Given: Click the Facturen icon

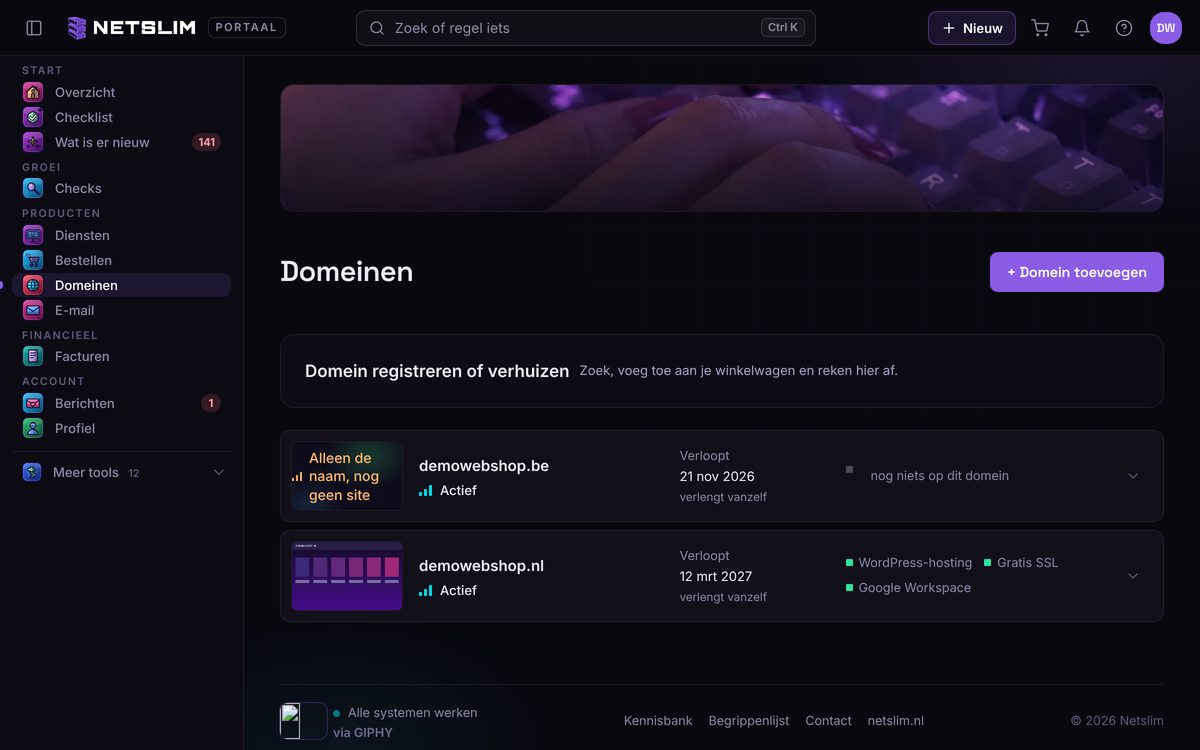Looking at the screenshot, I should (33, 356).
